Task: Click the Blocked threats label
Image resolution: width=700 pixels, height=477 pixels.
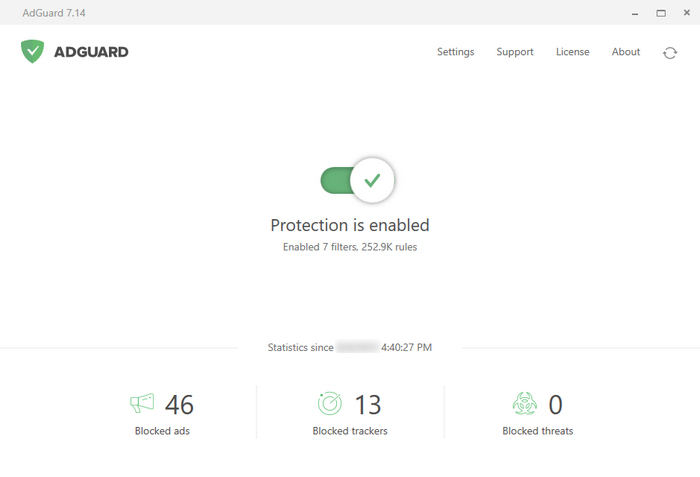Action: 538,431
